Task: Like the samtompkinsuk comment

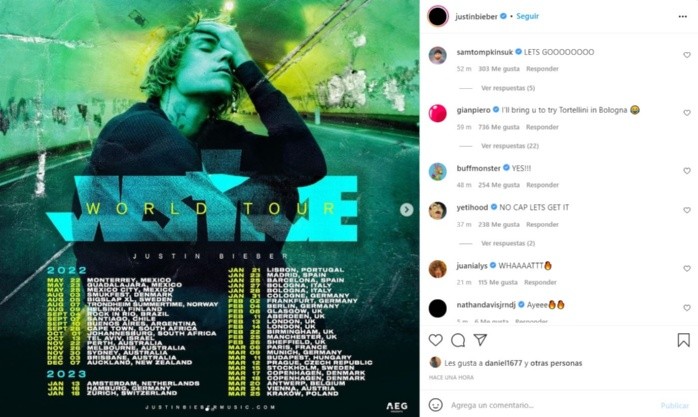Action: [x=687, y=55]
